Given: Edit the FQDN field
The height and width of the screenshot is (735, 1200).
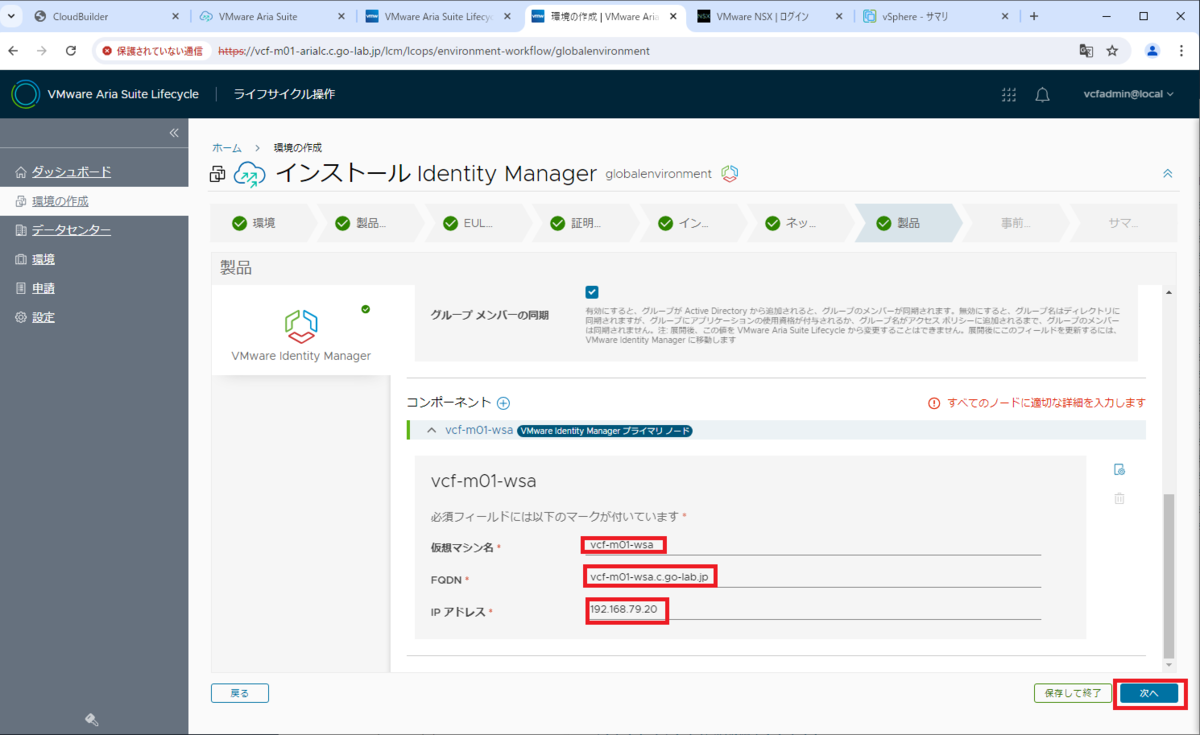Looking at the screenshot, I should pyautogui.click(x=812, y=577).
